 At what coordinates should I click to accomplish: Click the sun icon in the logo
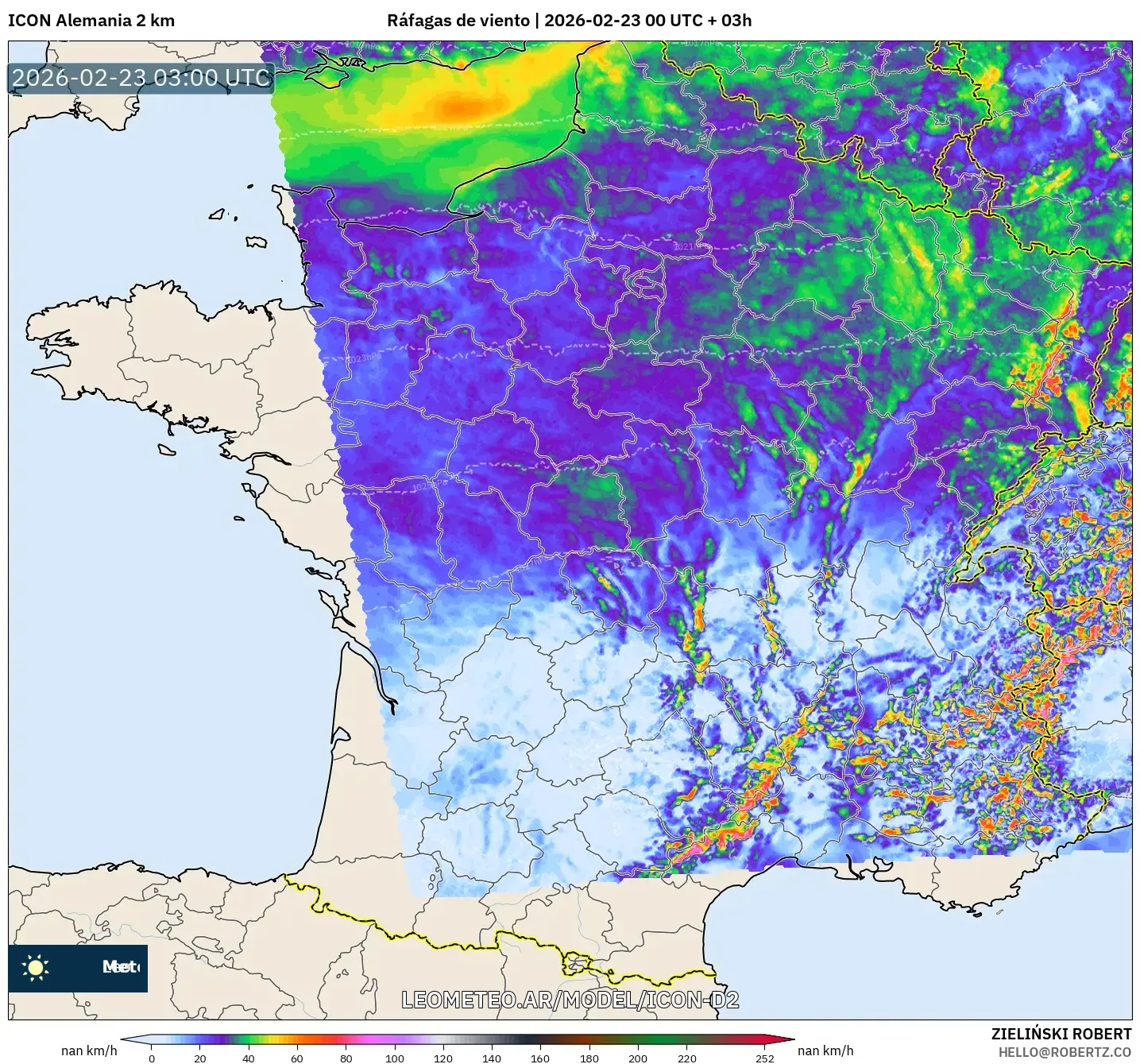point(36,967)
